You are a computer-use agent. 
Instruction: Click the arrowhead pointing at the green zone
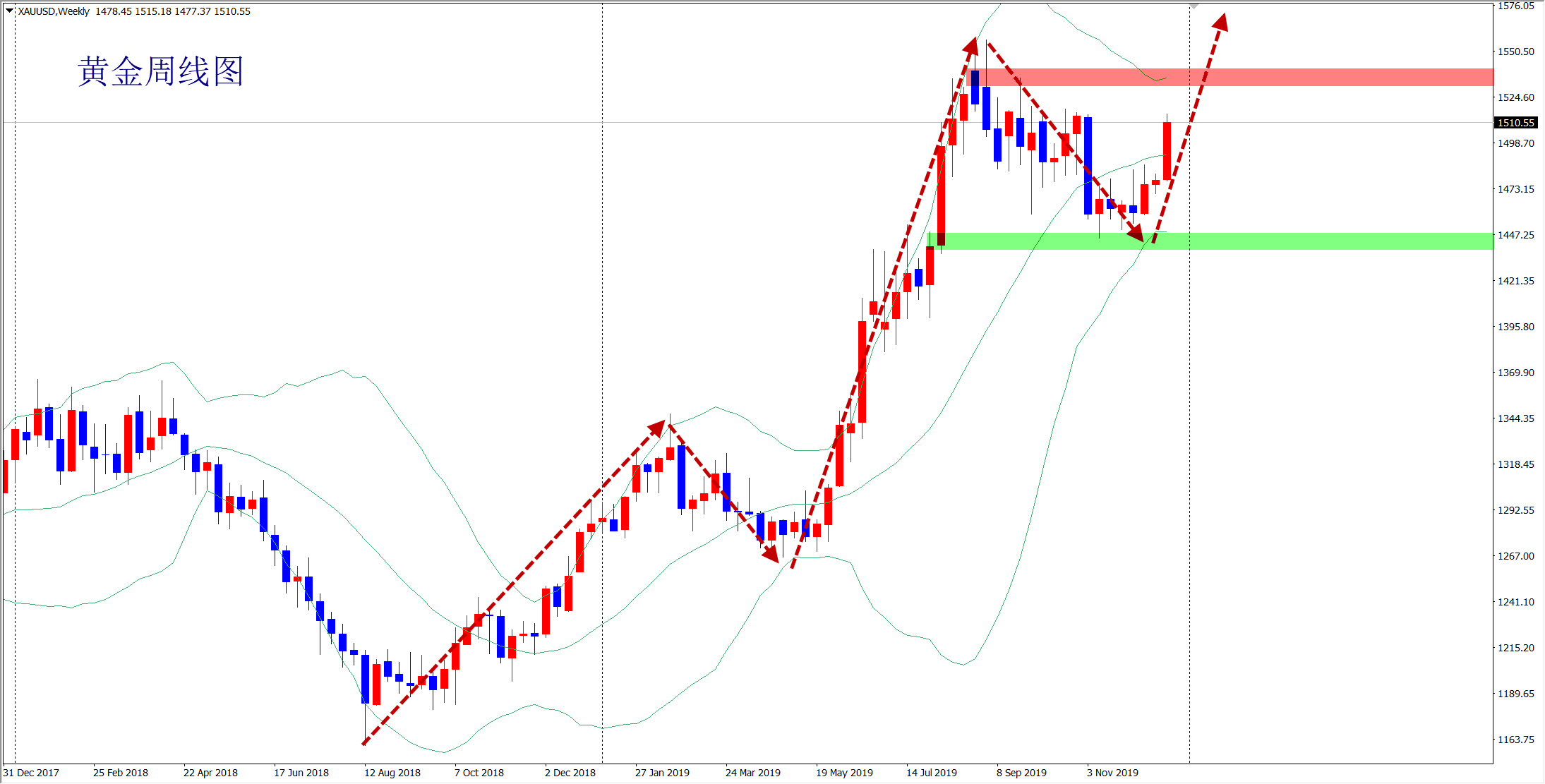pyautogui.click(x=1136, y=232)
